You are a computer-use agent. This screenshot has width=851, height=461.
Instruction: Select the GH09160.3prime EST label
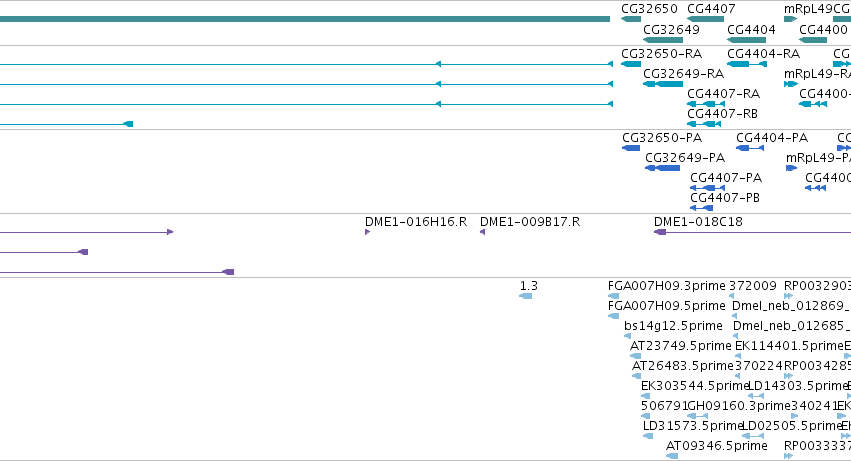click(x=739, y=406)
